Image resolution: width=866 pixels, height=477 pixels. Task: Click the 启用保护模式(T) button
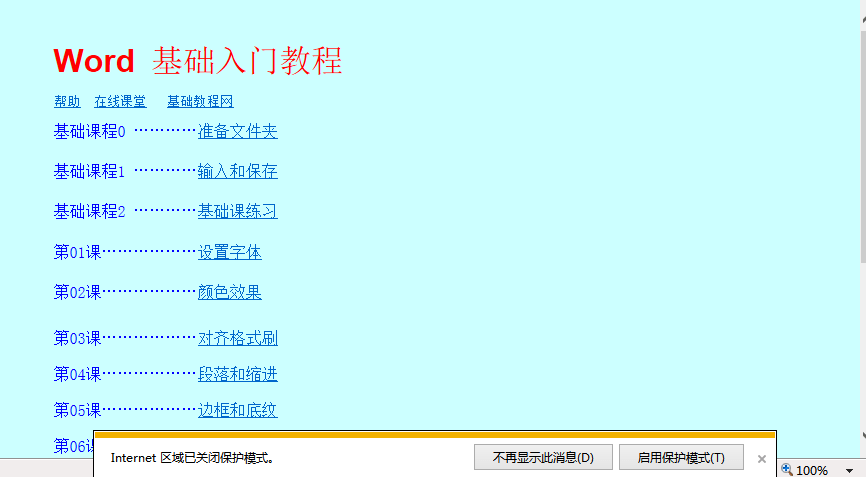click(x=681, y=458)
